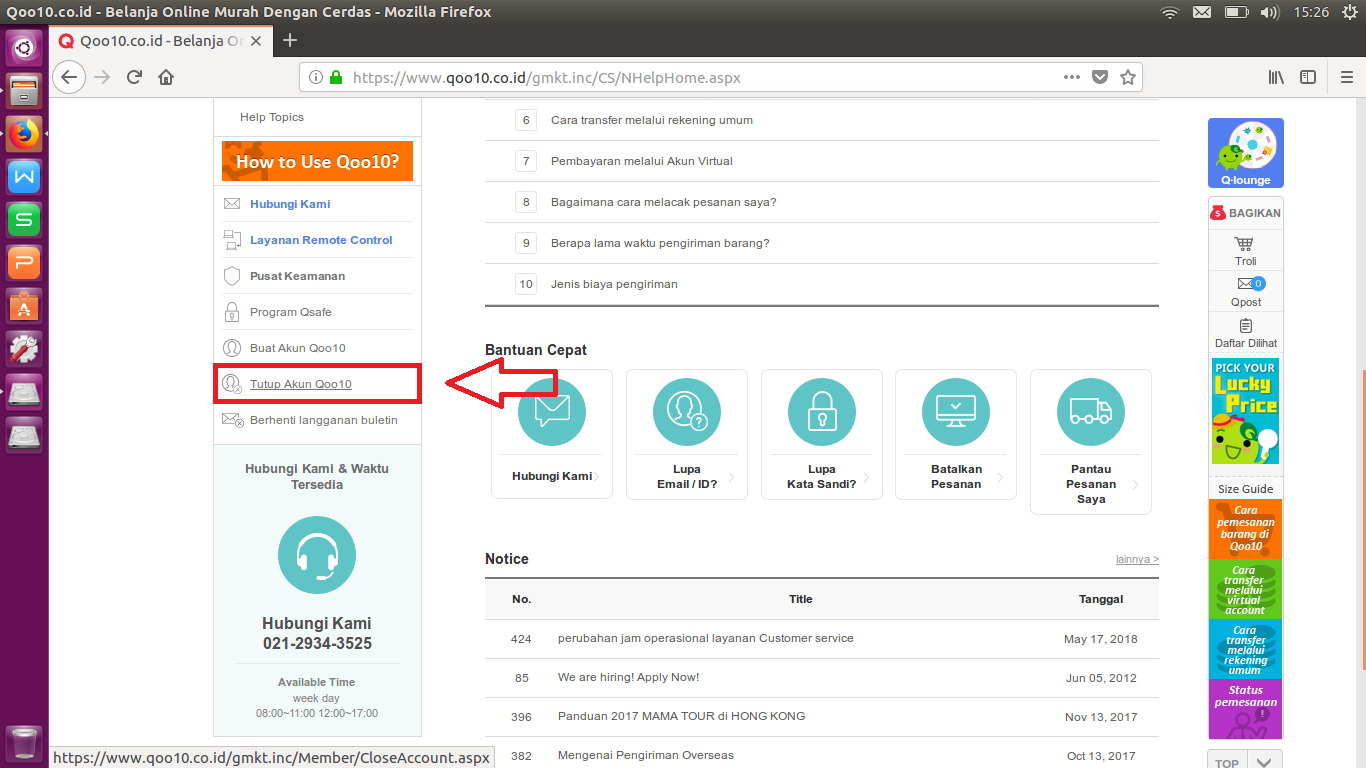Open Qpost mail icon in side panel
The width and height of the screenshot is (1366, 768).
click(x=1246, y=284)
